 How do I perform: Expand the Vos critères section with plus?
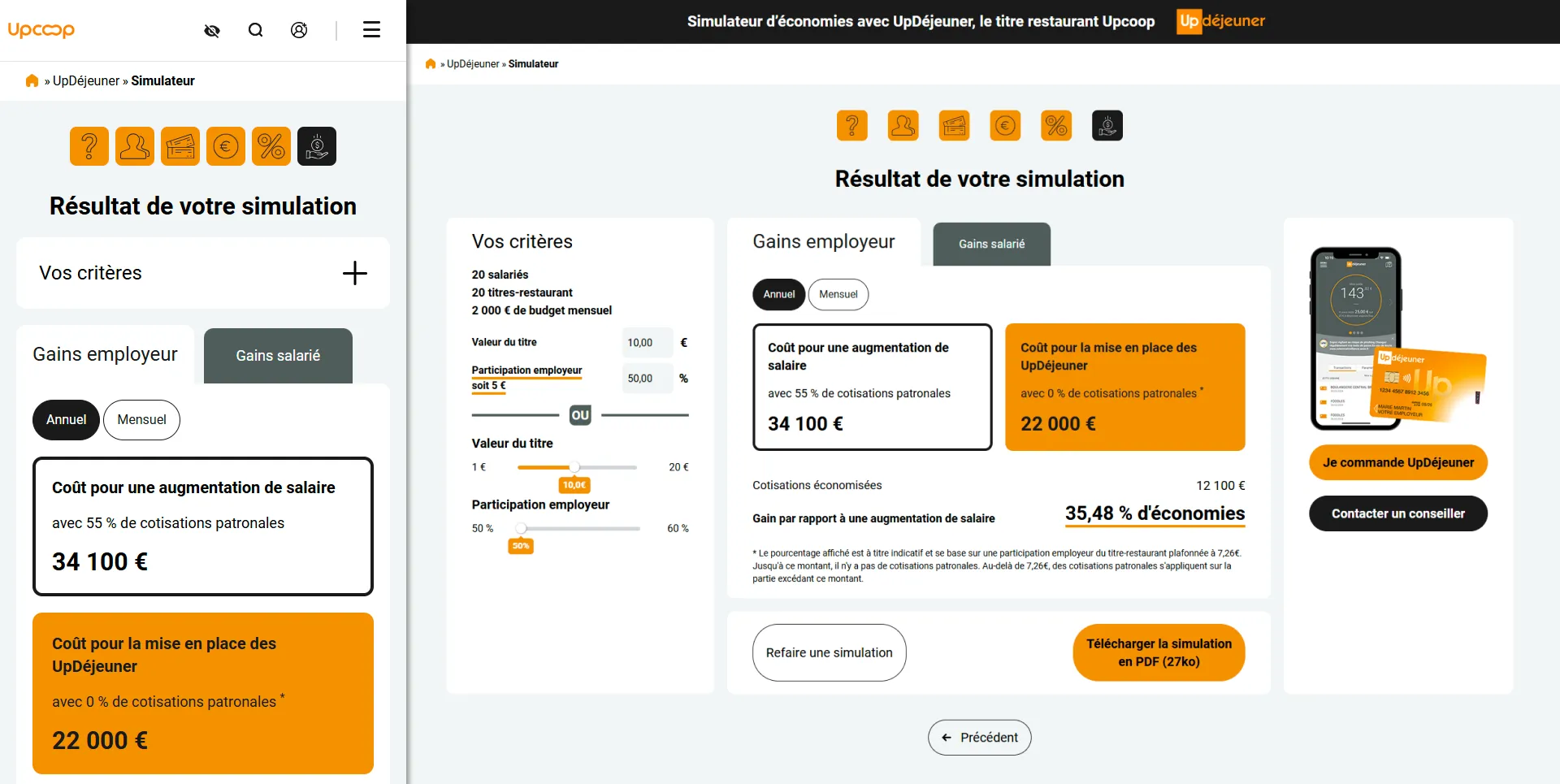[x=354, y=273]
